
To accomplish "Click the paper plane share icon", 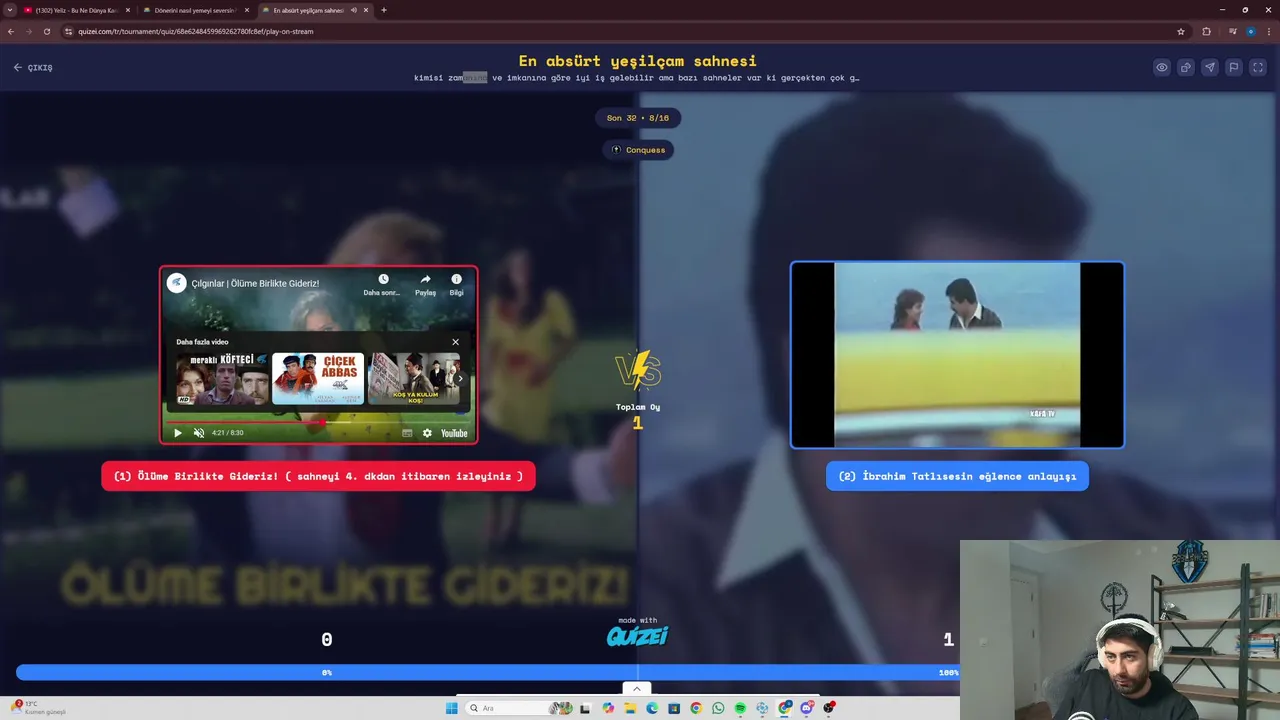I will coord(1210,68).
